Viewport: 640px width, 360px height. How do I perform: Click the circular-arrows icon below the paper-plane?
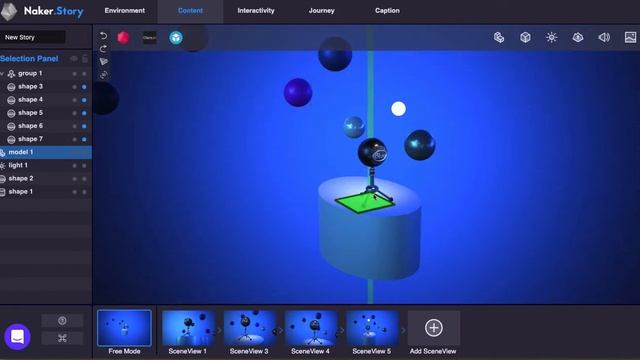[104, 75]
